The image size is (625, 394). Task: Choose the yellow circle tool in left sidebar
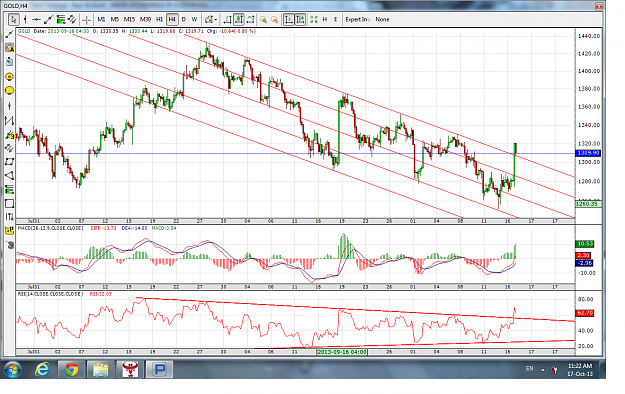pos(10,76)
